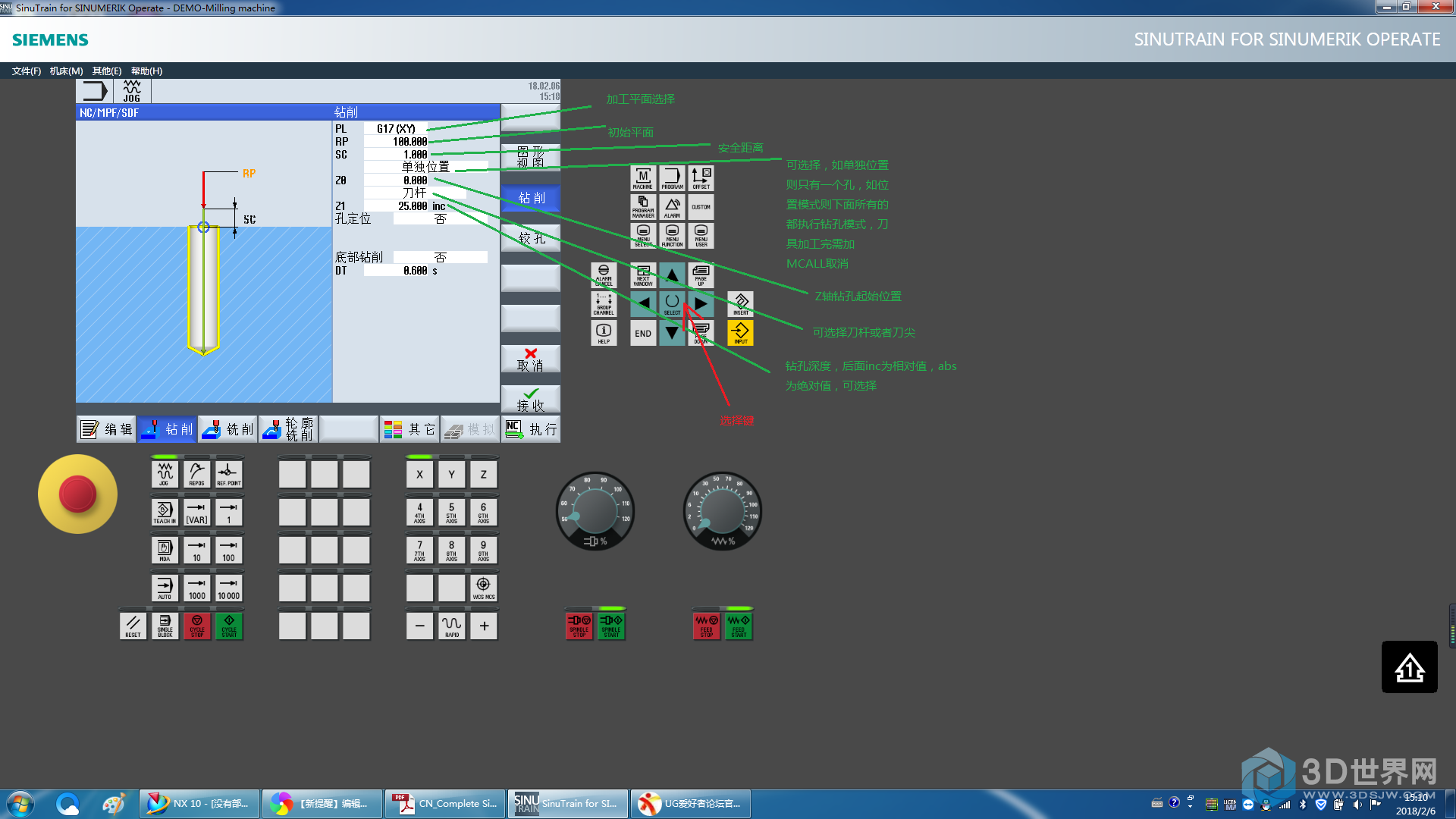The height and width of the screenshot is (819, 1456).
Task: Click the WCS MCS key
Action: [483, 588]
